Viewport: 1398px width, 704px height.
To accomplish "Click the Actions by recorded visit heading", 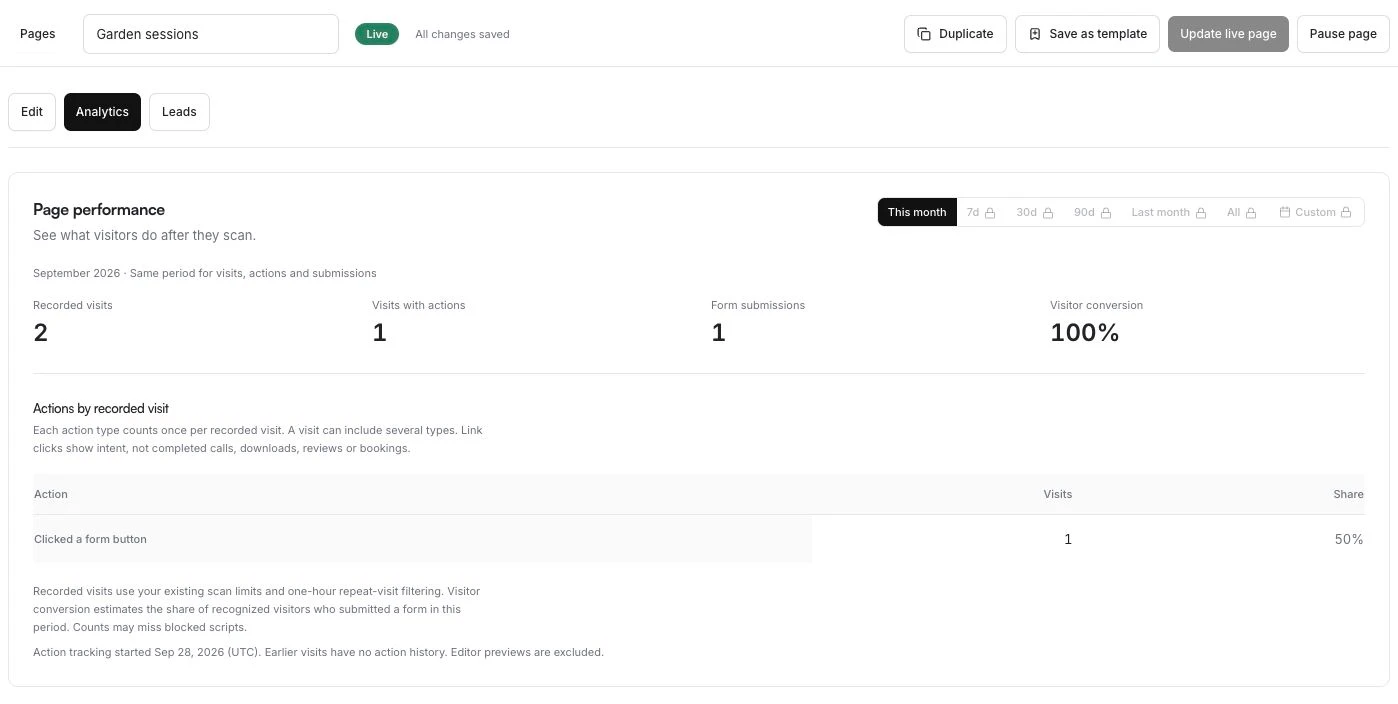I will coord(101,409).
